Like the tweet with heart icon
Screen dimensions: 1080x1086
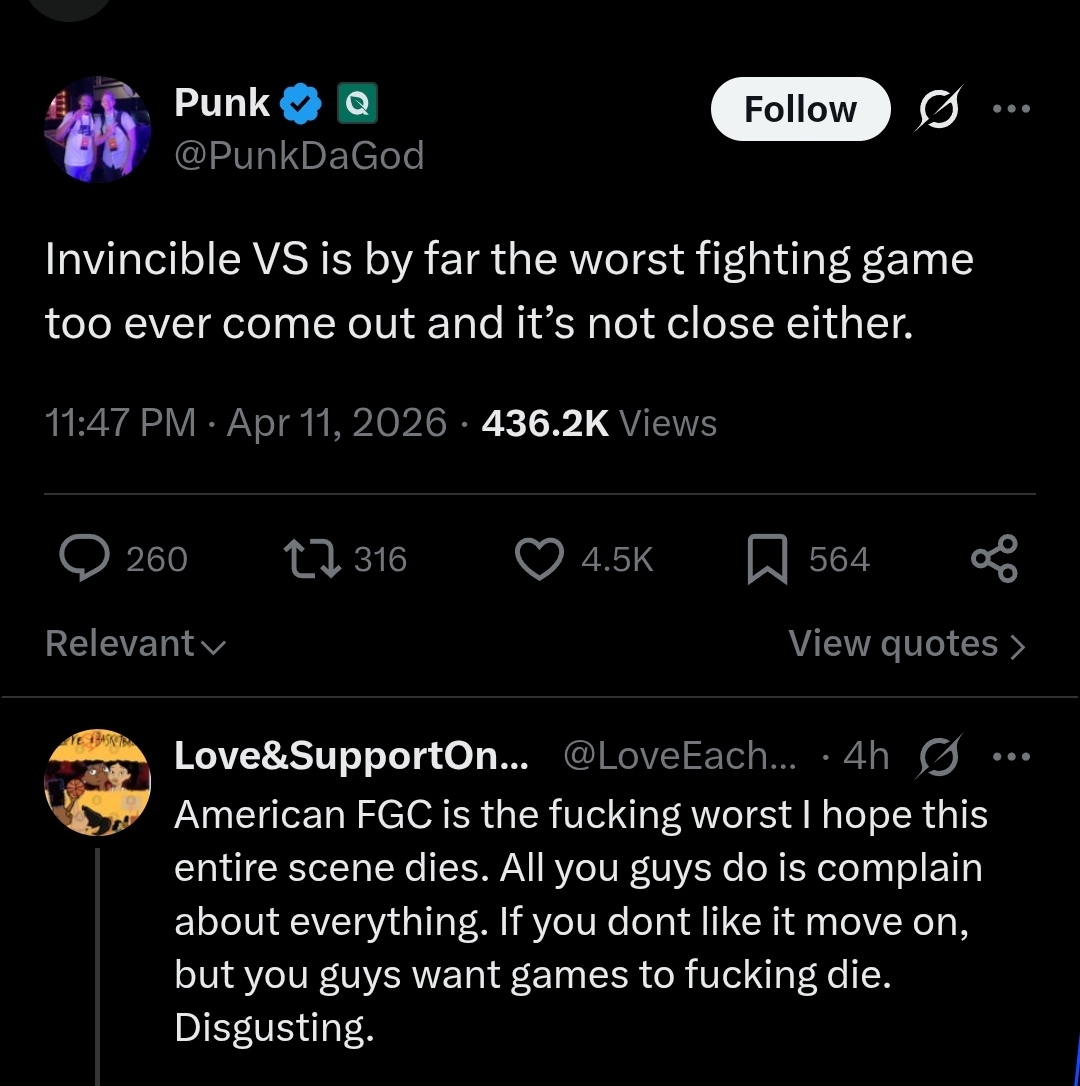click(x=539, y=558)
